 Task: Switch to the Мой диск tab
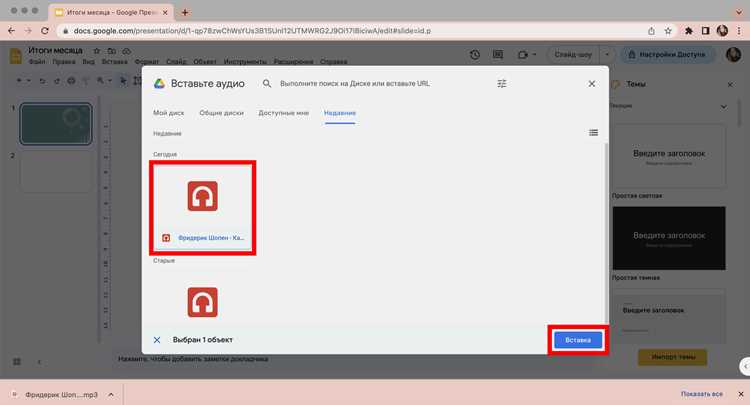tap(168, 113)
